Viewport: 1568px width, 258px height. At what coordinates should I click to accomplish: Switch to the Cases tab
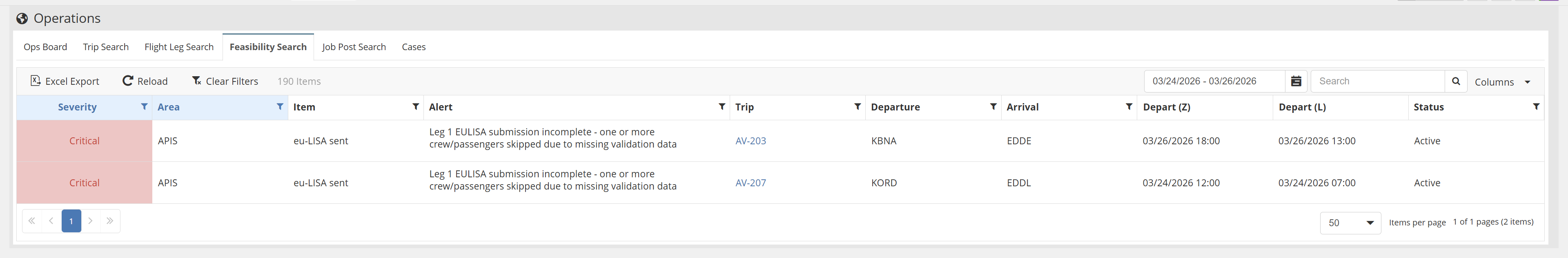point(413,47)
